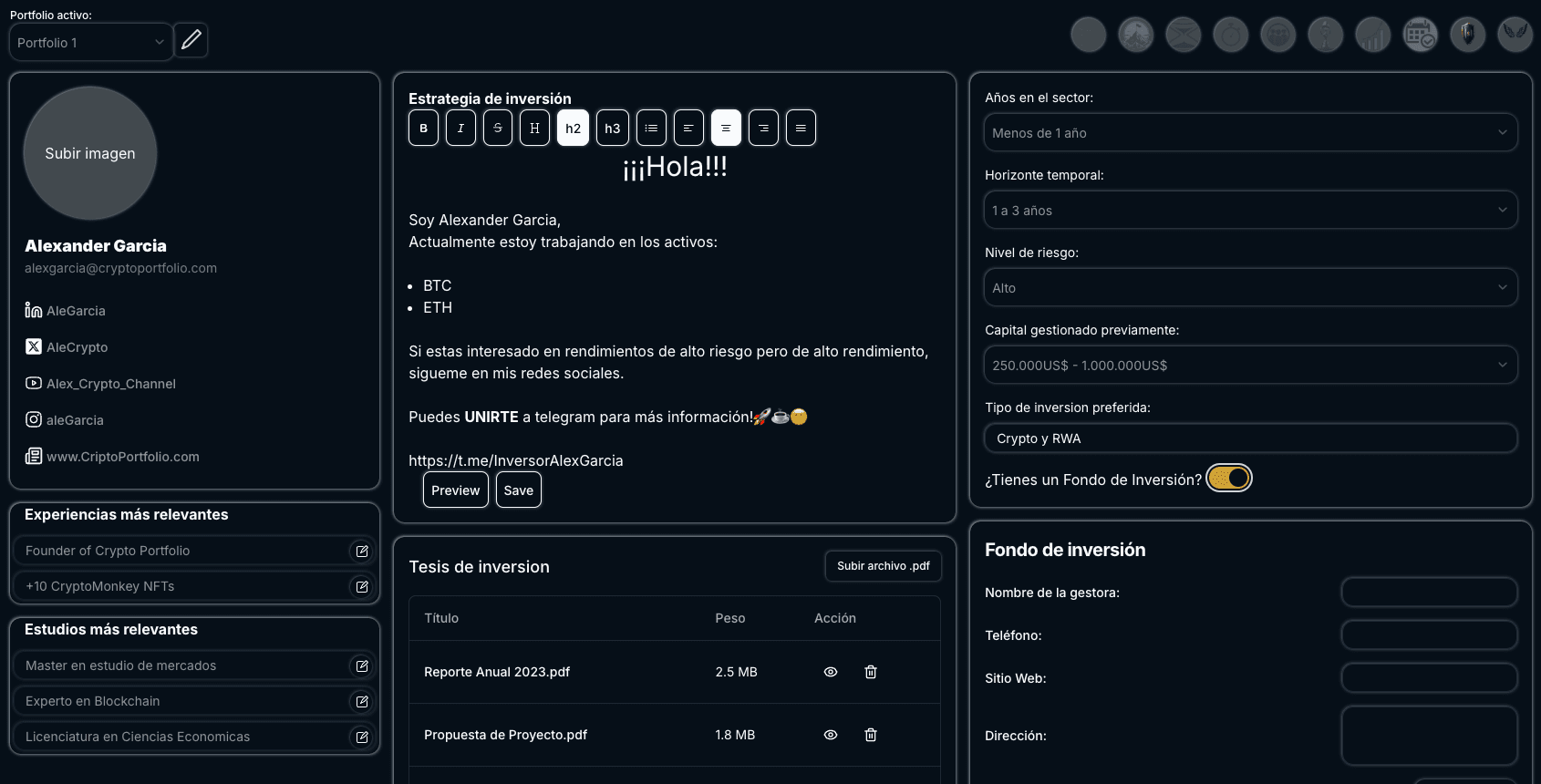Edit the Founder of Crypto Portfolio experience
The image size is (1541, 784).
point(362,551)
